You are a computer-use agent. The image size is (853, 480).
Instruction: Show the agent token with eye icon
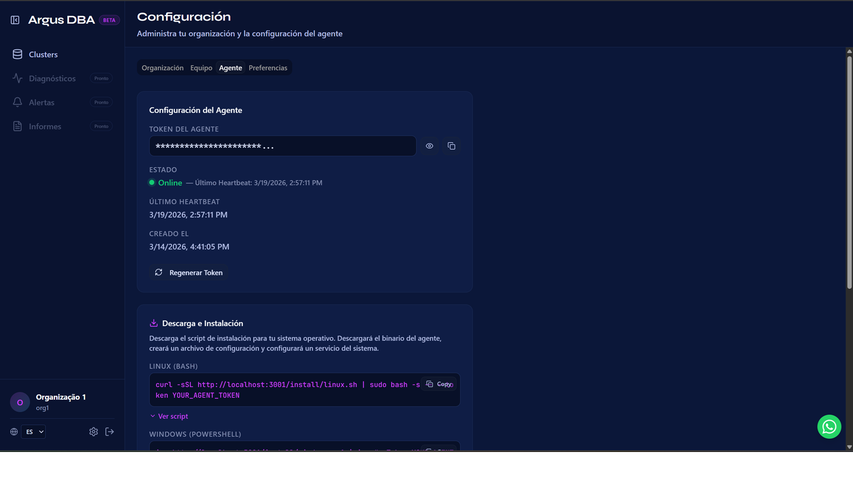[429, 146]
